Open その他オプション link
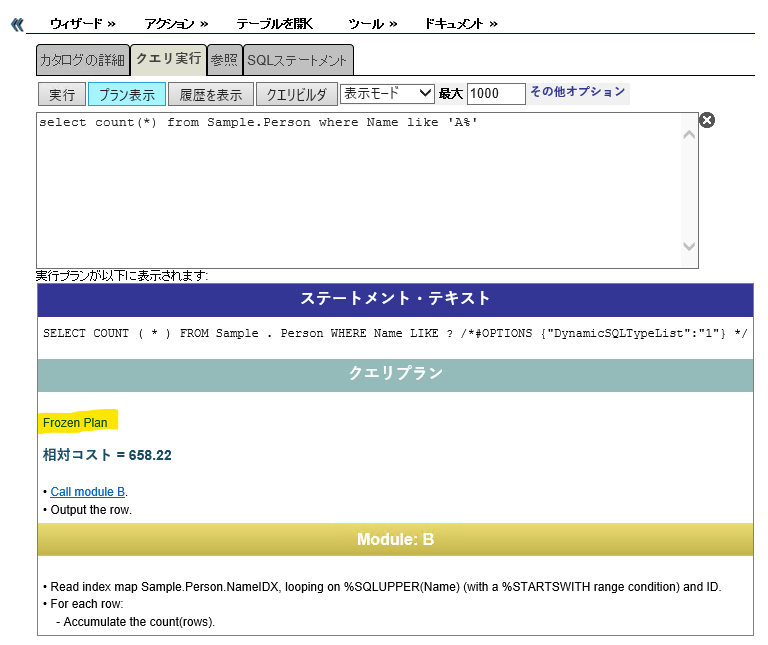 (x=577, y=92)
